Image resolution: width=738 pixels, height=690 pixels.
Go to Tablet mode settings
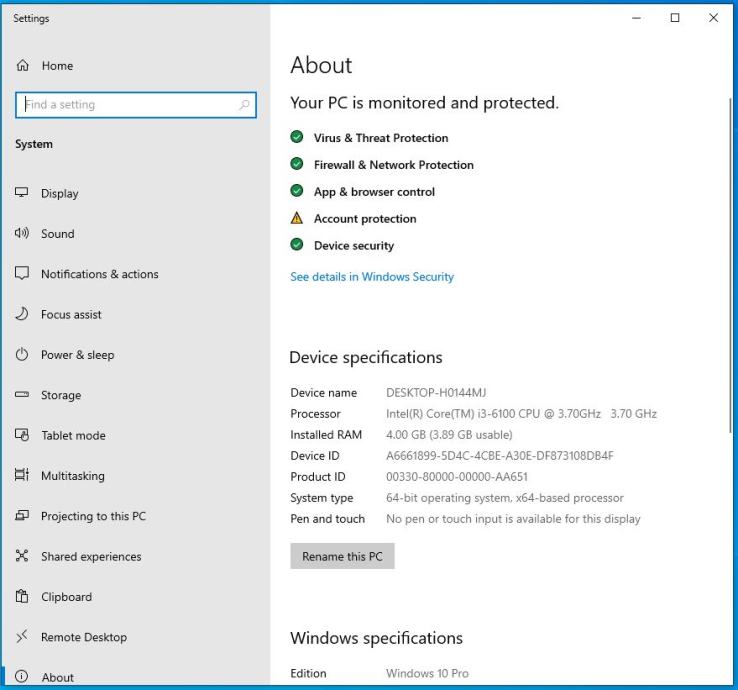[x=73, y=436]
